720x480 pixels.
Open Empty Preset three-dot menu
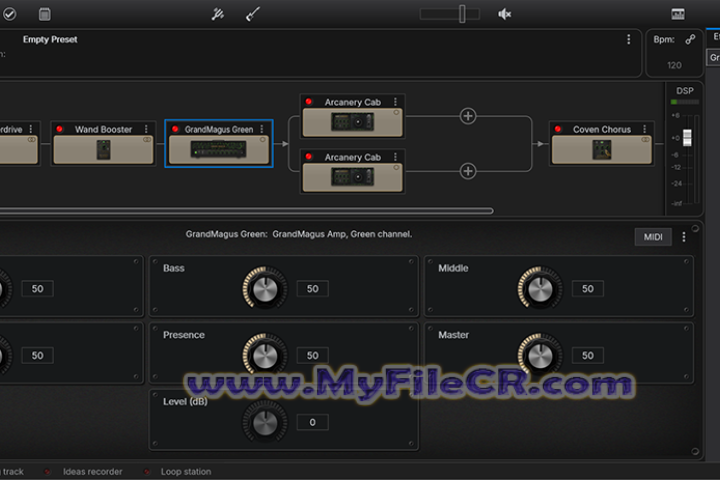pyautogui.click(x=629, y=40)
